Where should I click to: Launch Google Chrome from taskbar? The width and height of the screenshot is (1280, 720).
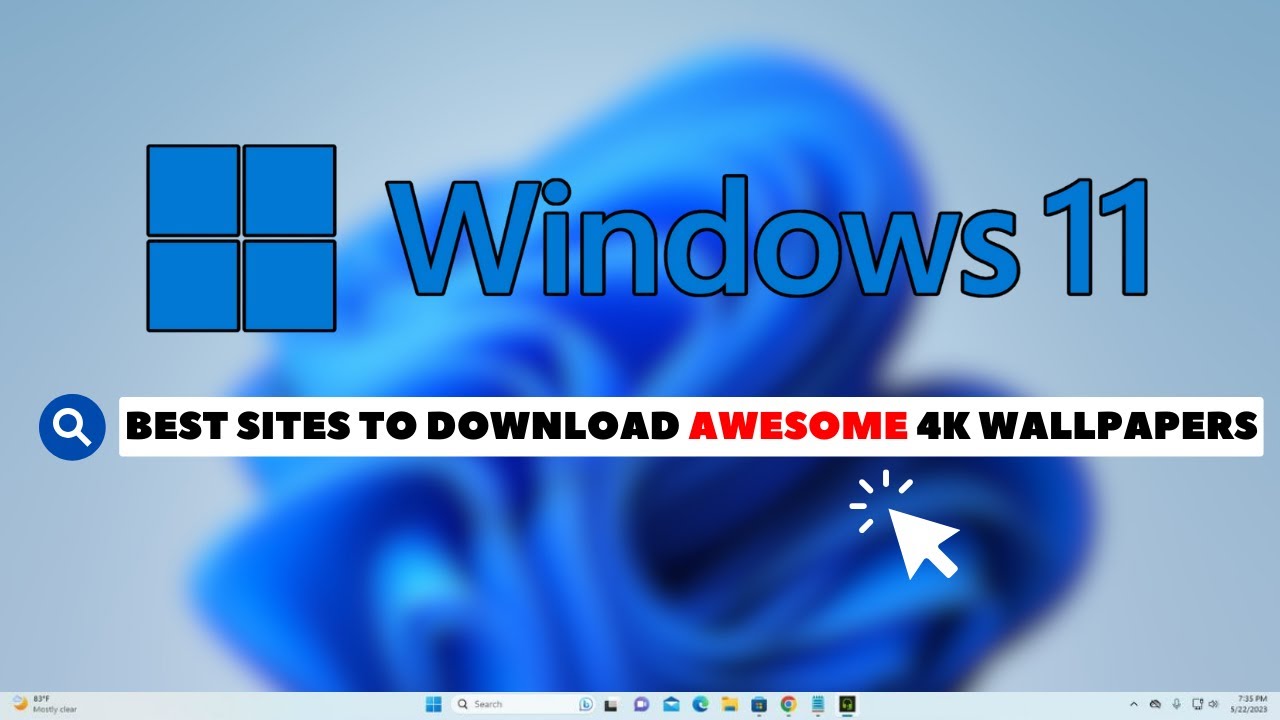788,704
